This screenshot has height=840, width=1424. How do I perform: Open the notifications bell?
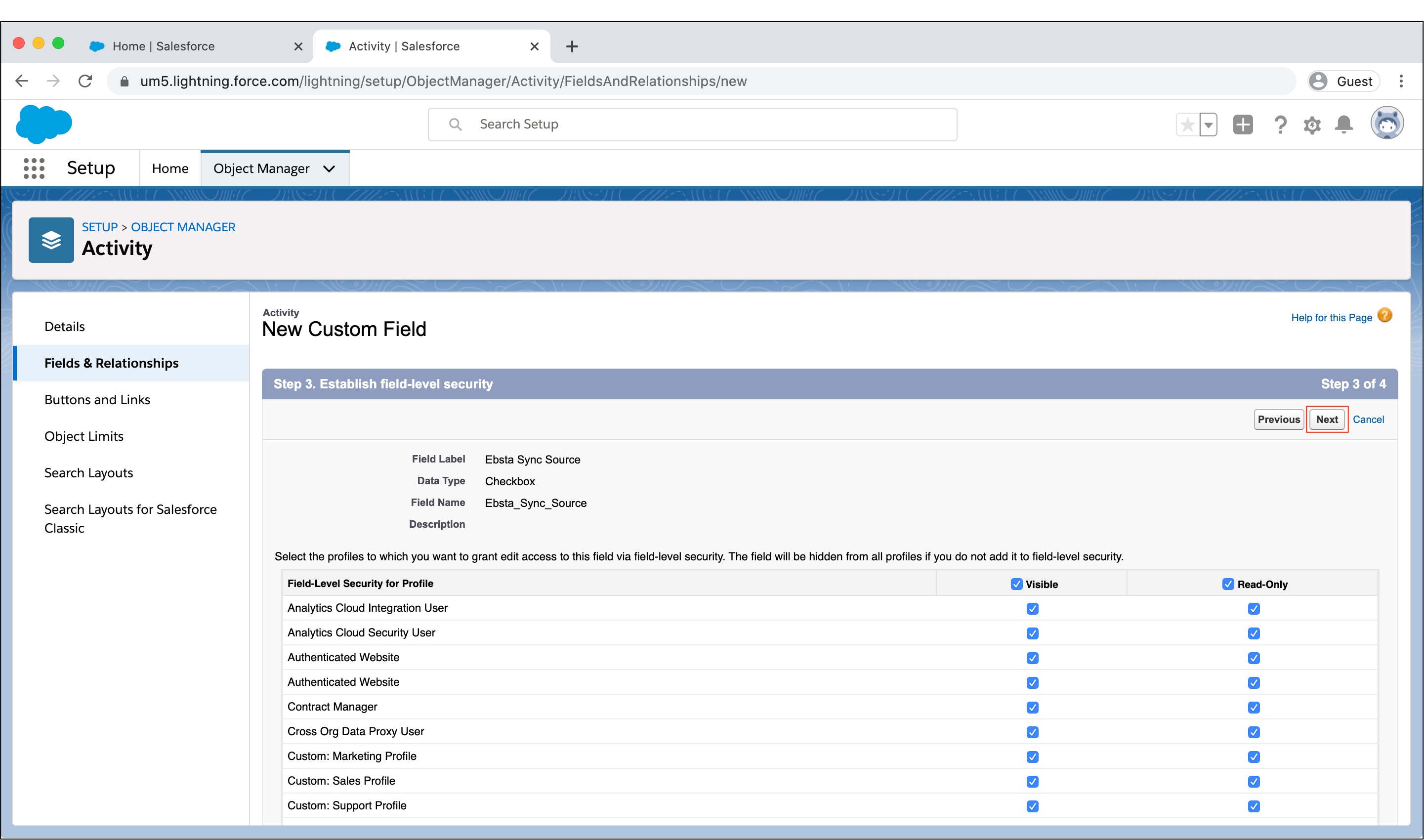coord(1343,125)
